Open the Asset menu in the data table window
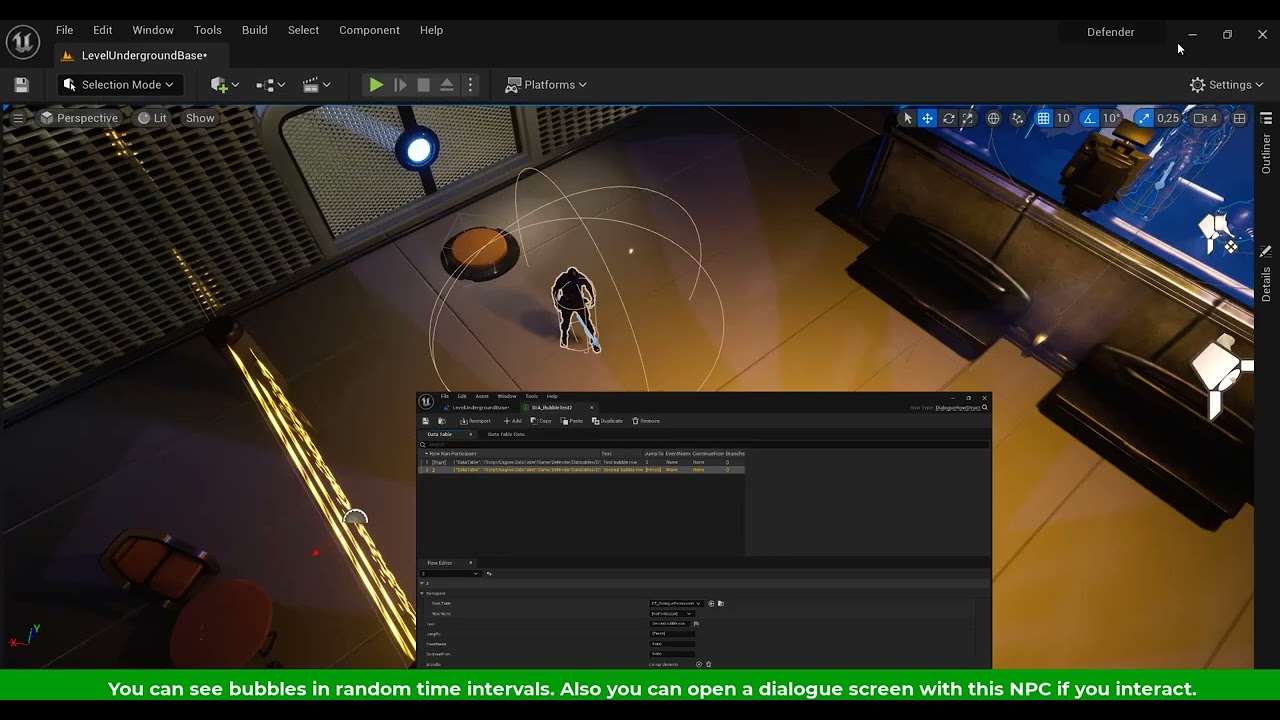1280x720 pixels. click(x=482, y=396)
